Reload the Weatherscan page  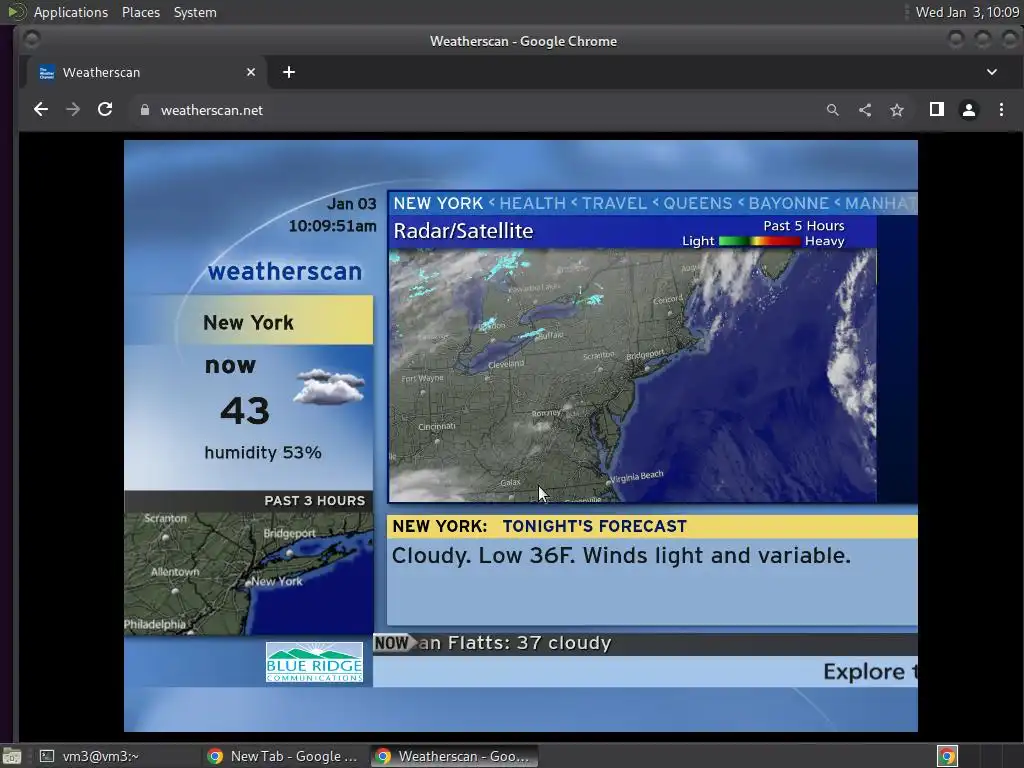[105, 110]
